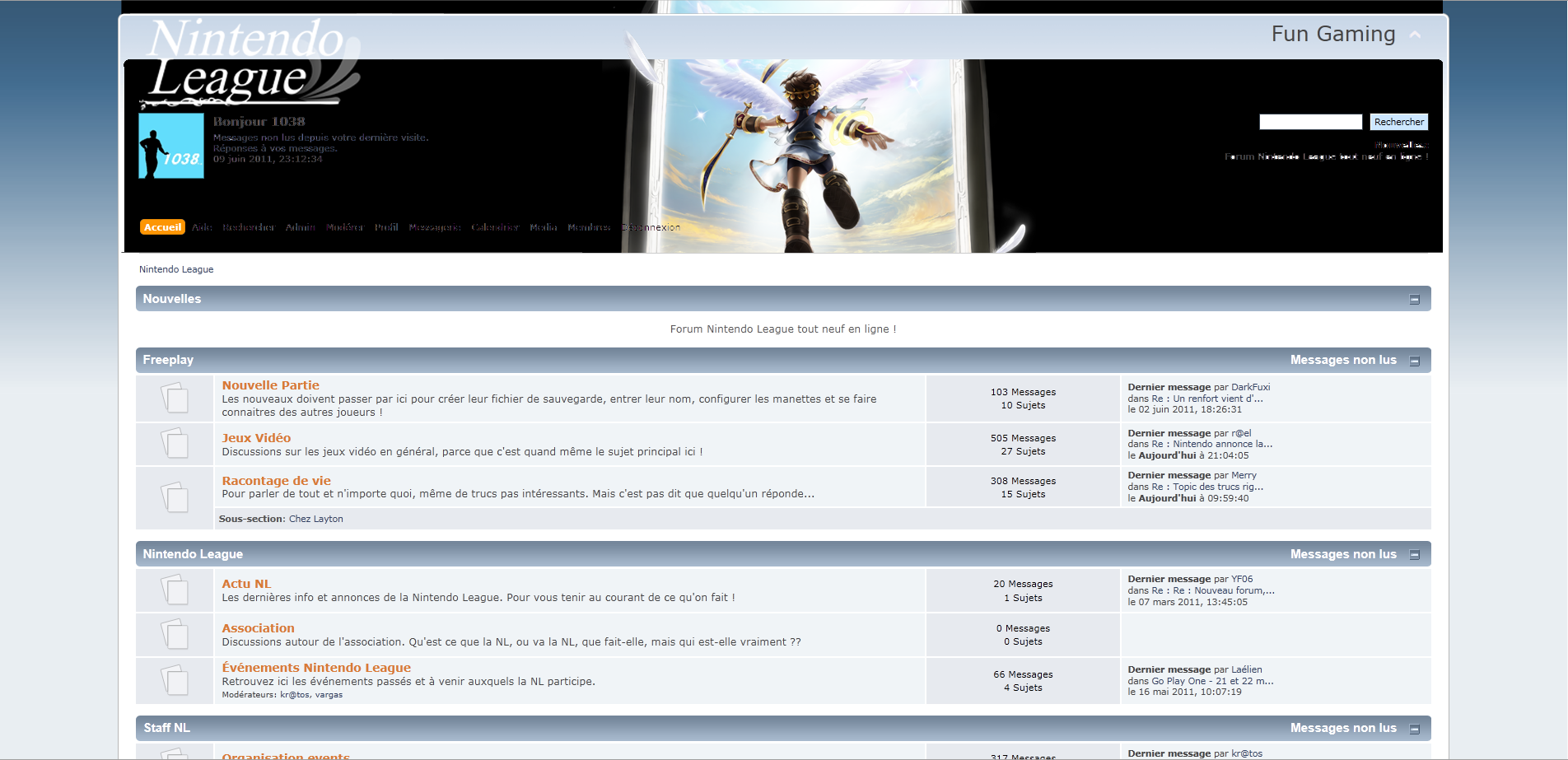
Task: Click '103 Messages' count text
Action: [1023, 392]
